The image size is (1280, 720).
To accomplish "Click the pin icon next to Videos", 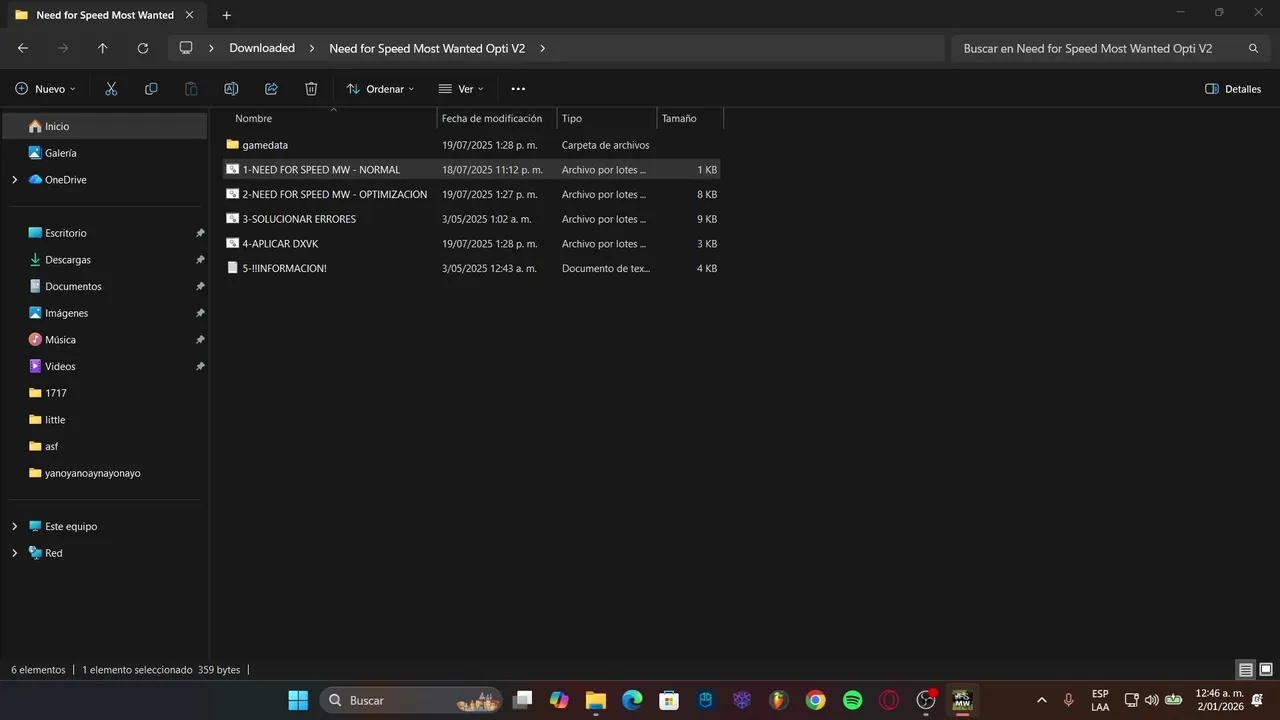I will tap(200, 366).
